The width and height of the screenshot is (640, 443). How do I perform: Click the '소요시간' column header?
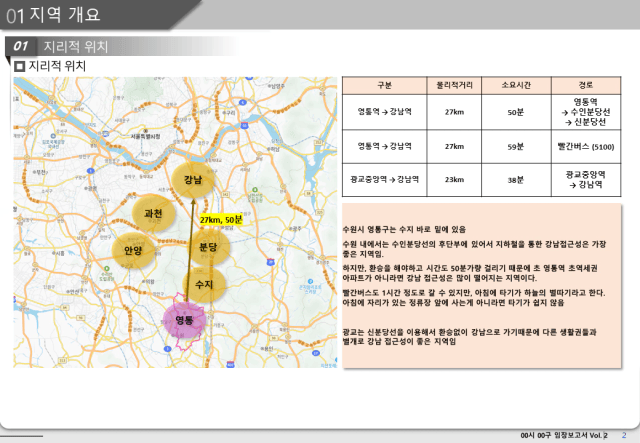516,85
